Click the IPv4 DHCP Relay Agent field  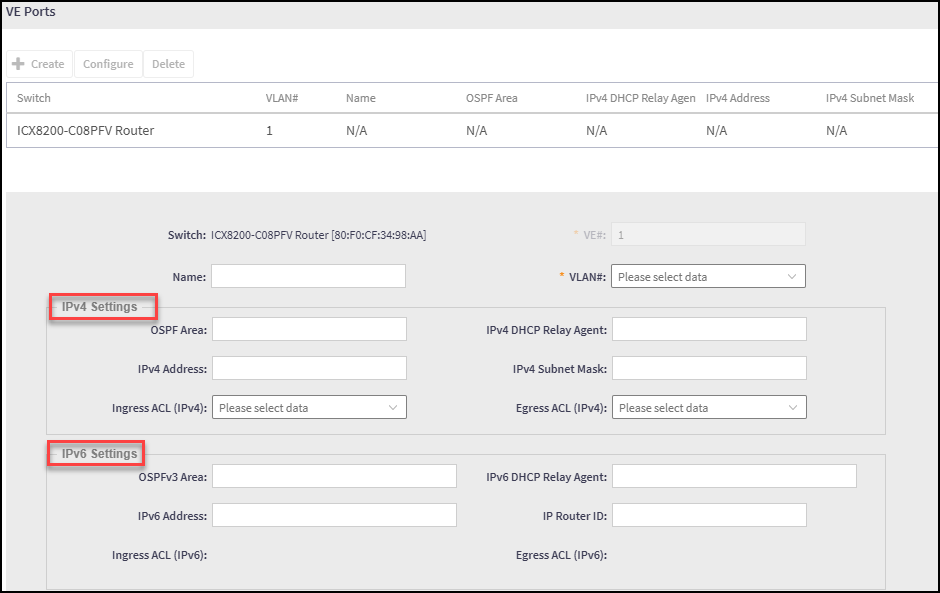tap(709, 329)
